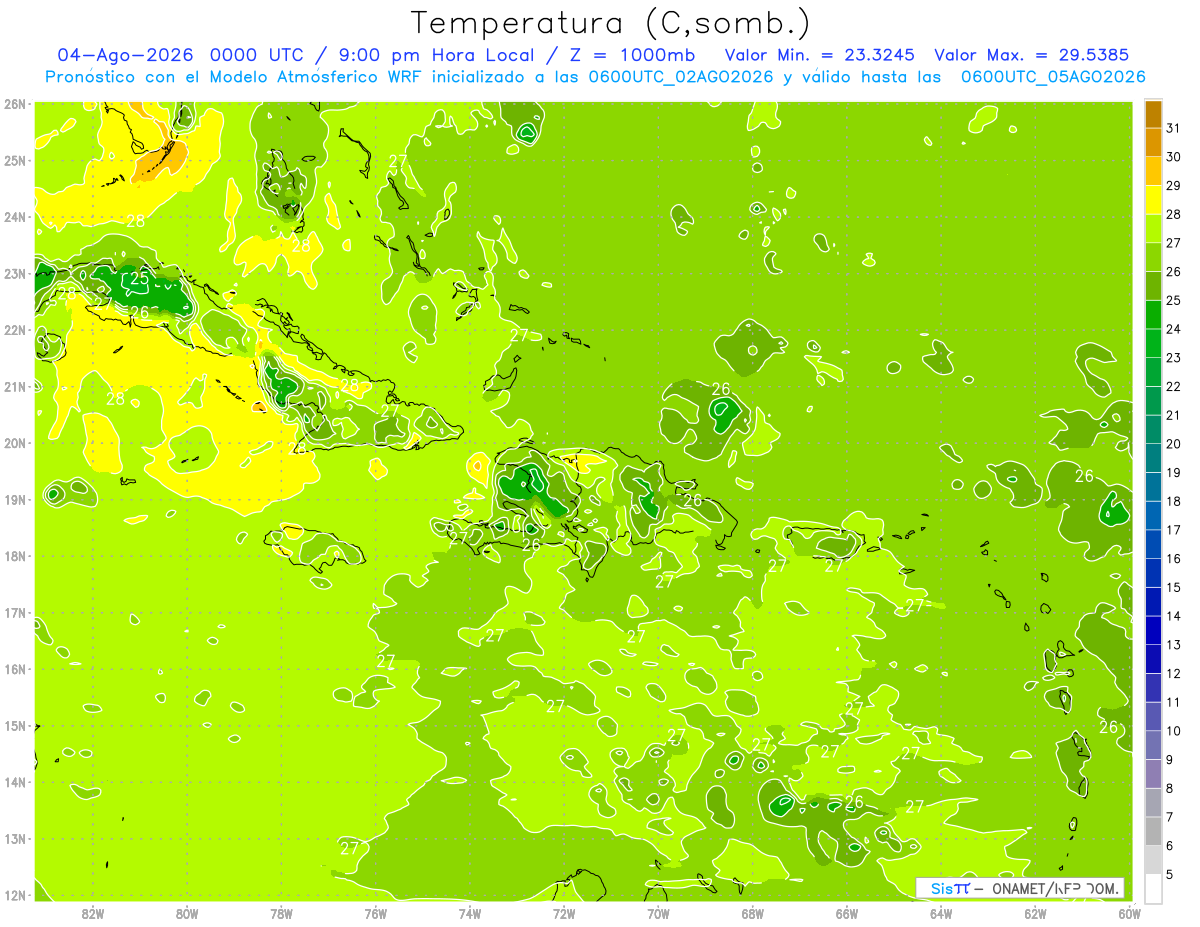Image resolution: width=1200 pixels, height=927 pixels.
Task: Click the 'Valor Min. = 23.3245' text
Action: (x=821, y=55)
